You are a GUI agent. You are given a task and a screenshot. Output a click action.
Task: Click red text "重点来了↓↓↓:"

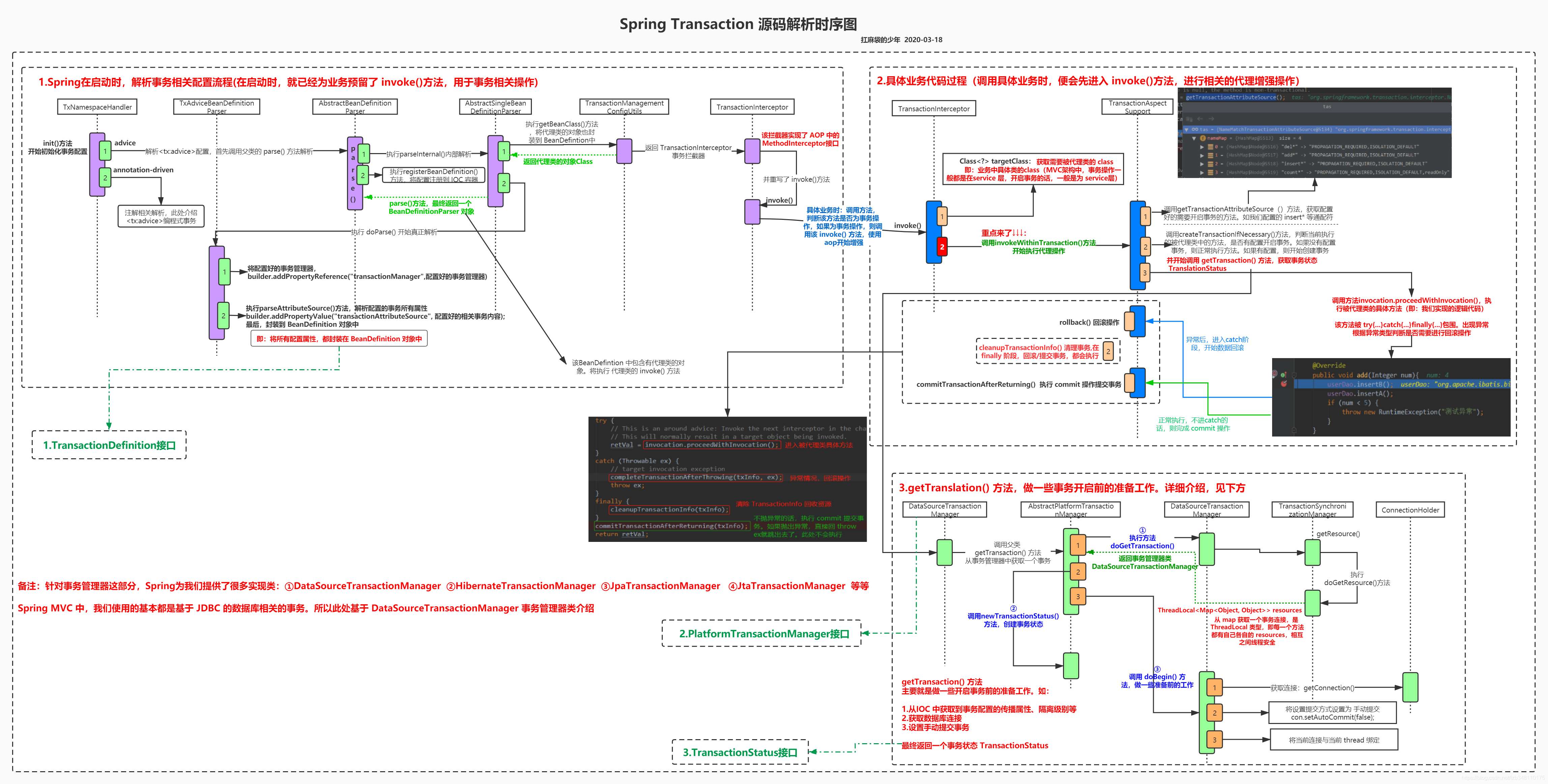click(x=1004, y=233)
